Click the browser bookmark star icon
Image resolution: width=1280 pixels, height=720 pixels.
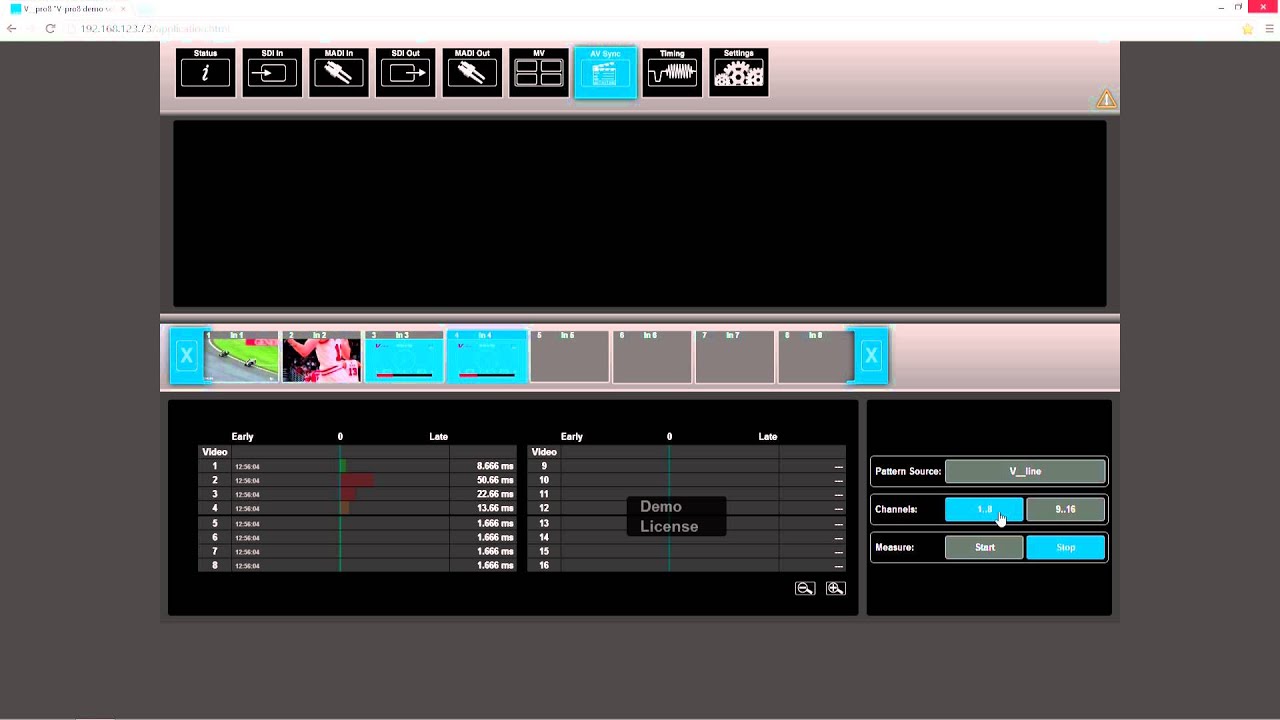pos(1247,29)
